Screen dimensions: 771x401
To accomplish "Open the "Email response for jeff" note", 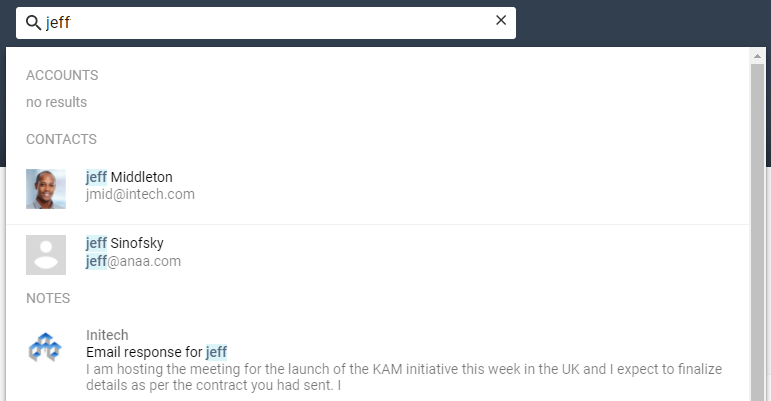I will (x=157, y=352).
